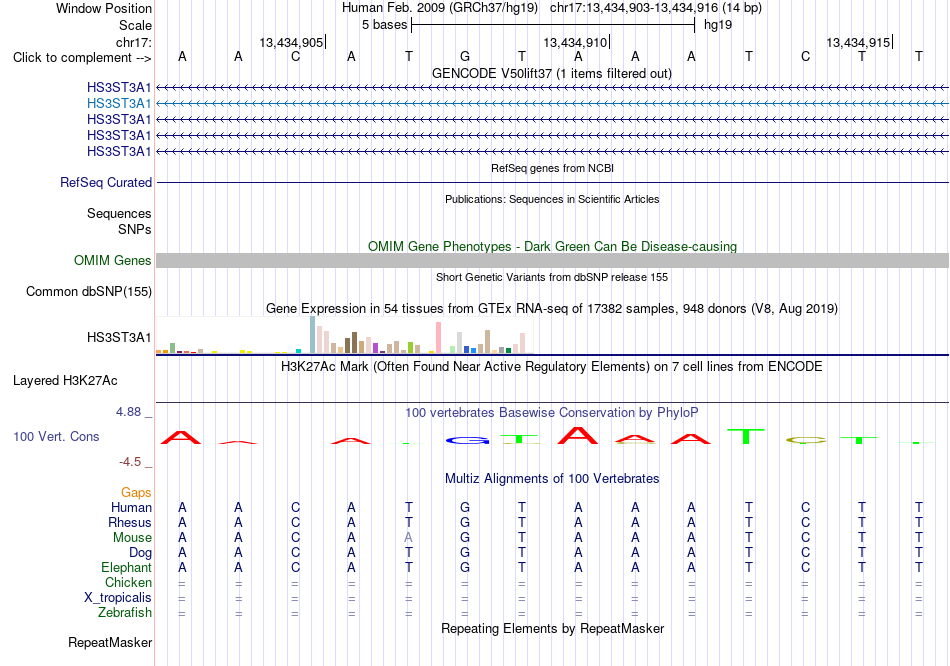Open the GENCODE V50lift37 track title
Screen dimensions: 950x666
551,73
